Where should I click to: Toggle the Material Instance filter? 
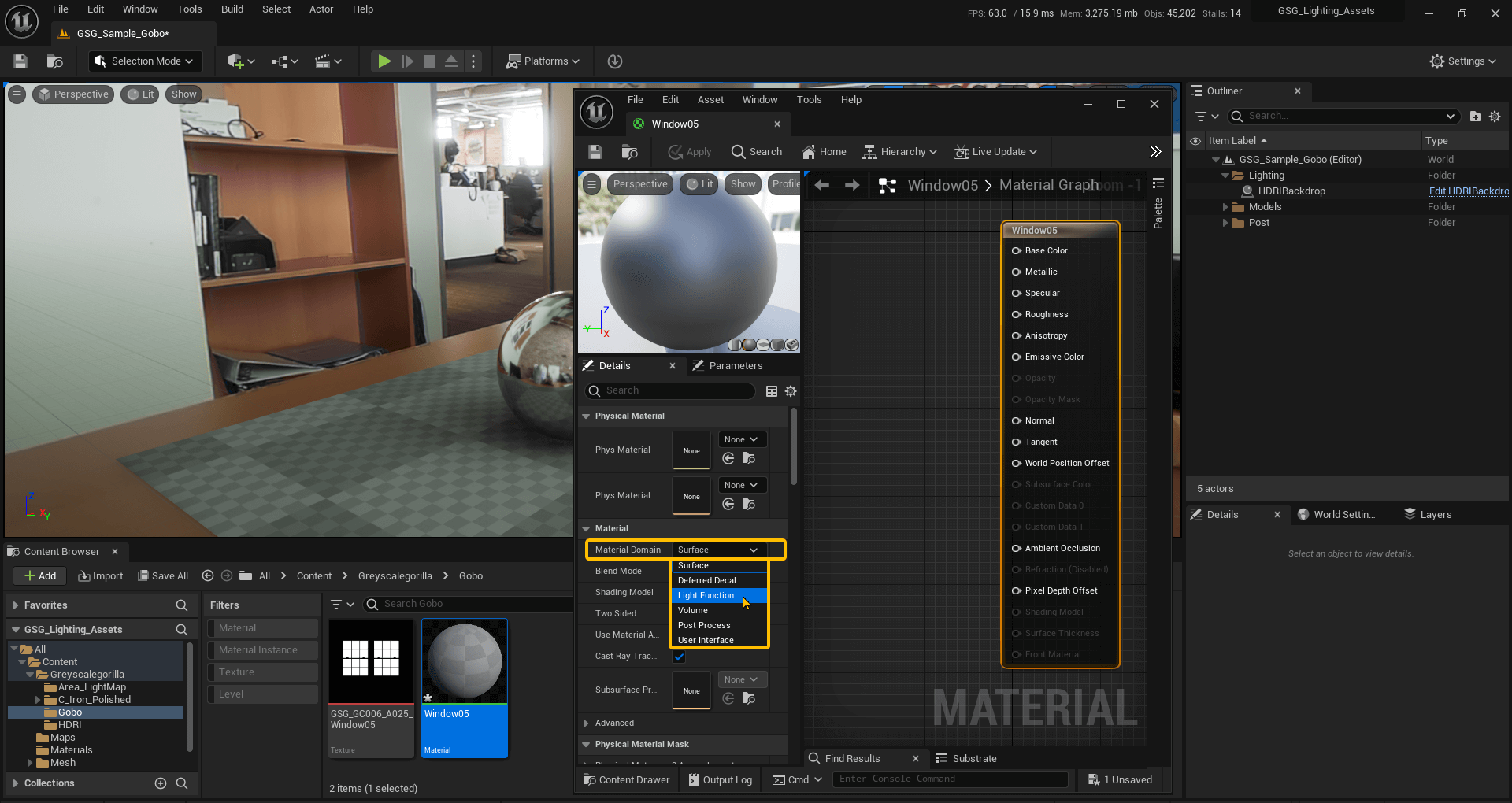pos(263,650)
